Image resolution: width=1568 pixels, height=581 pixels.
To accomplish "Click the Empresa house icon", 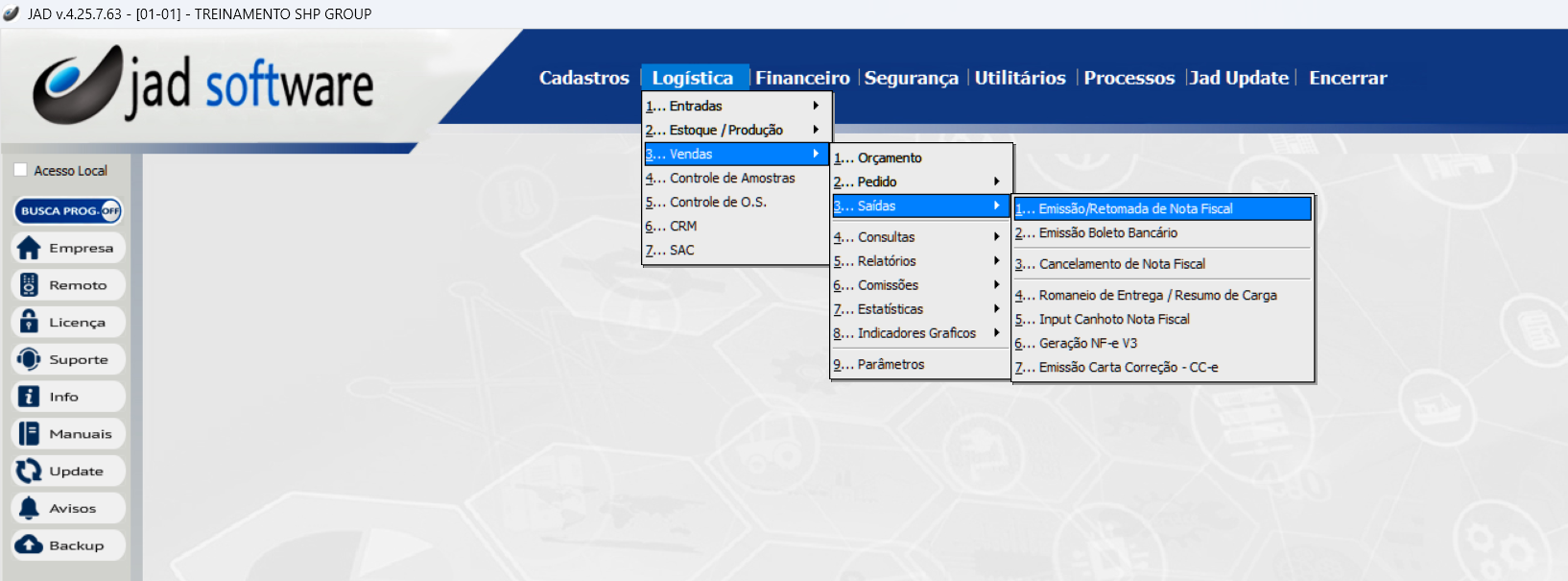I will [x=29, y=248].
